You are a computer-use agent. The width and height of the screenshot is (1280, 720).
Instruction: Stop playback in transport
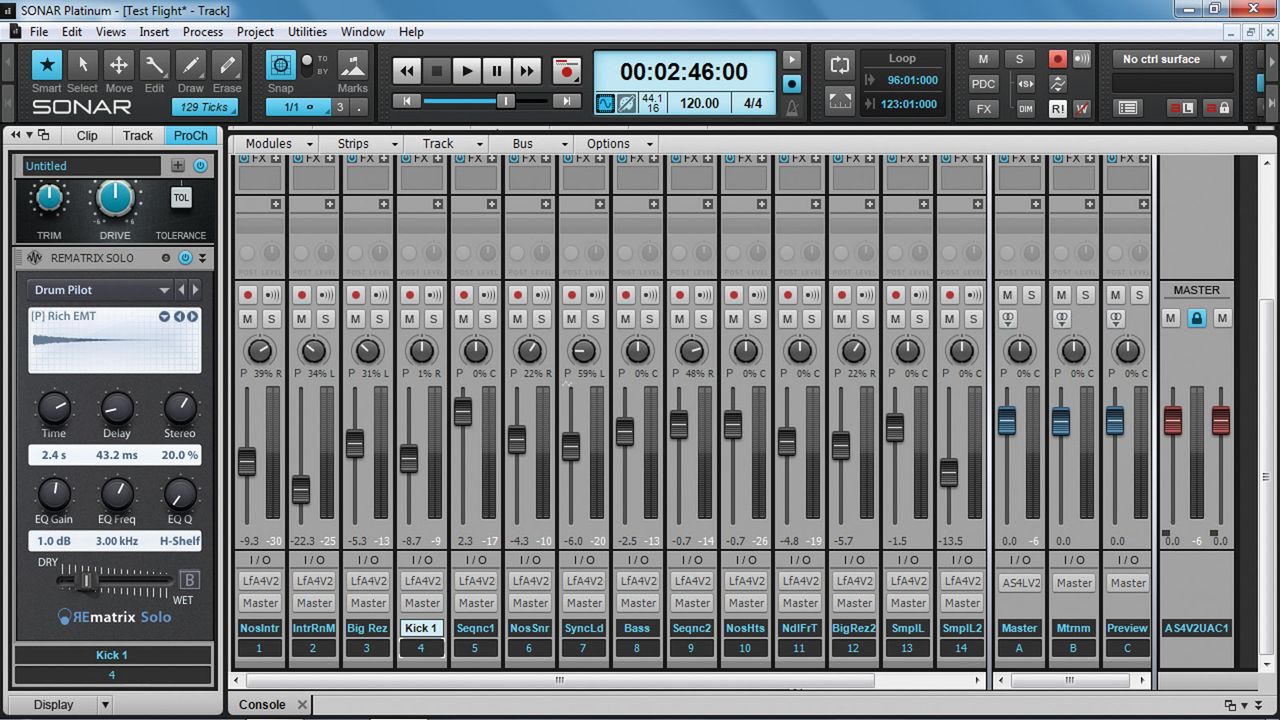pyautogui.click(x=436, y=71)
